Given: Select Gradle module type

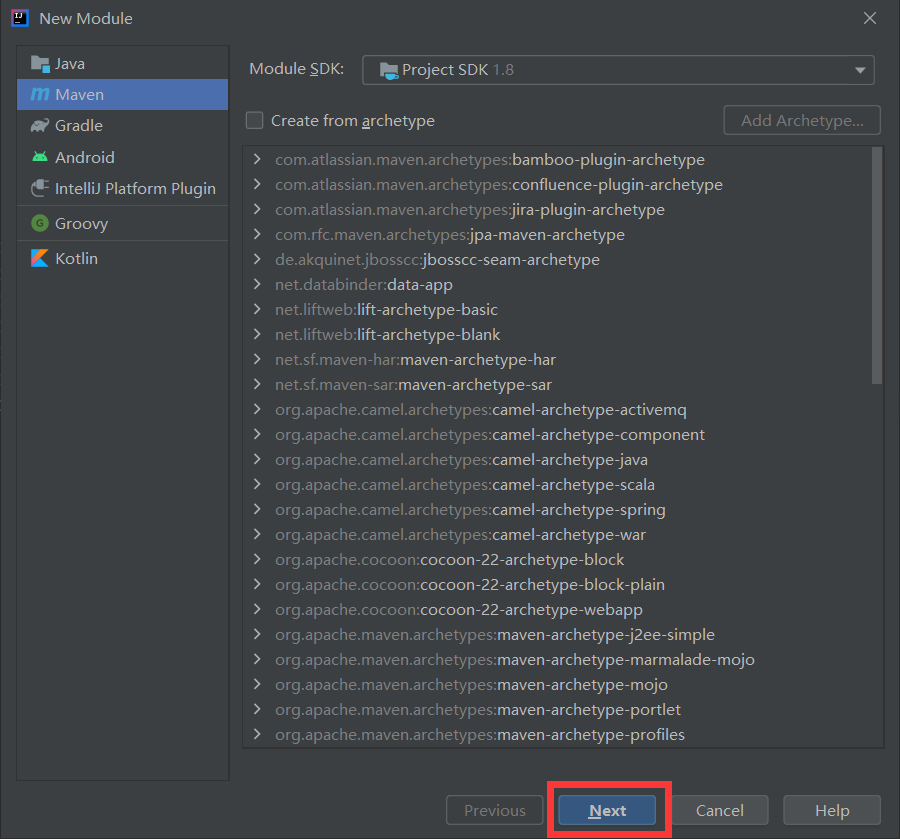Looking at the screenshot, I should point(122,126).
